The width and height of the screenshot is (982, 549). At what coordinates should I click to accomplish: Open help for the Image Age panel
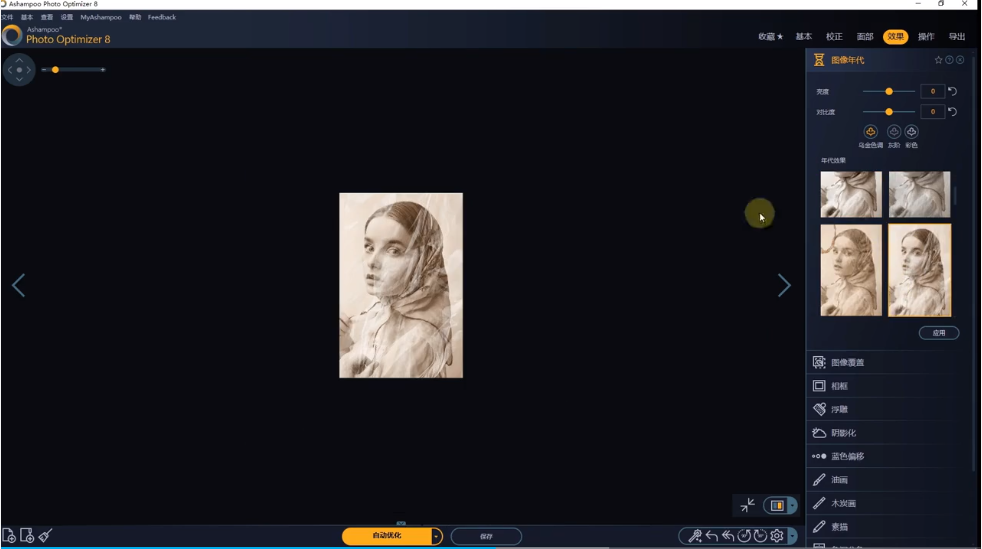pos(949,60)
